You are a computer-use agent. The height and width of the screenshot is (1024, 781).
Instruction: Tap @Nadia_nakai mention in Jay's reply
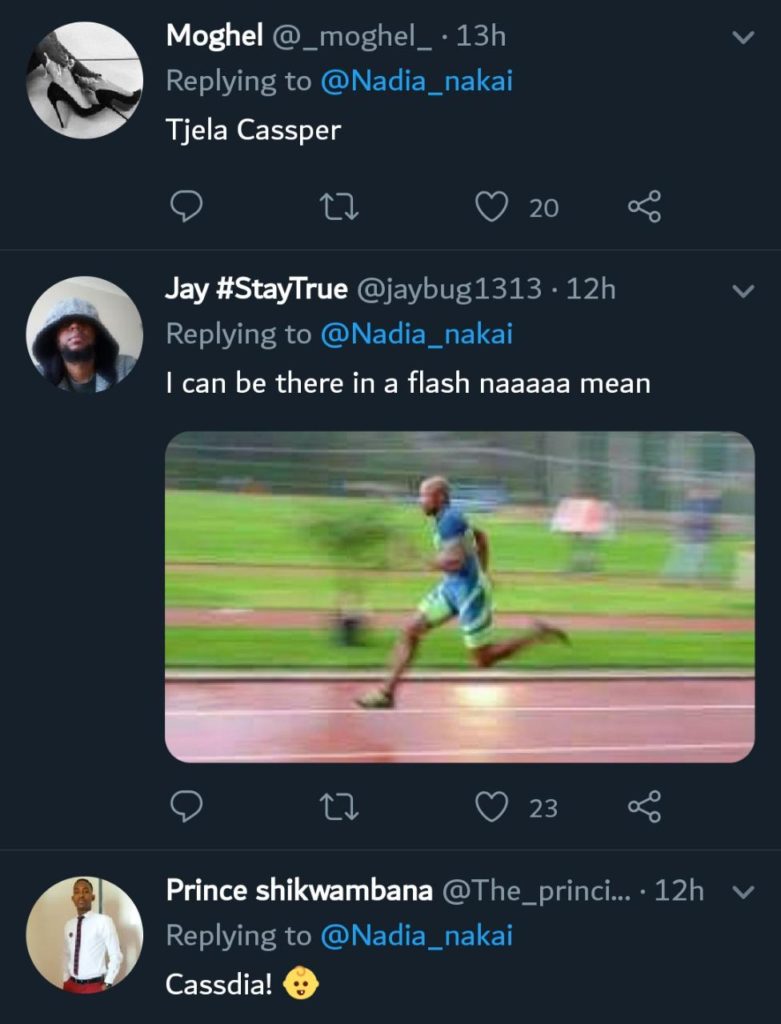point(416,334)
